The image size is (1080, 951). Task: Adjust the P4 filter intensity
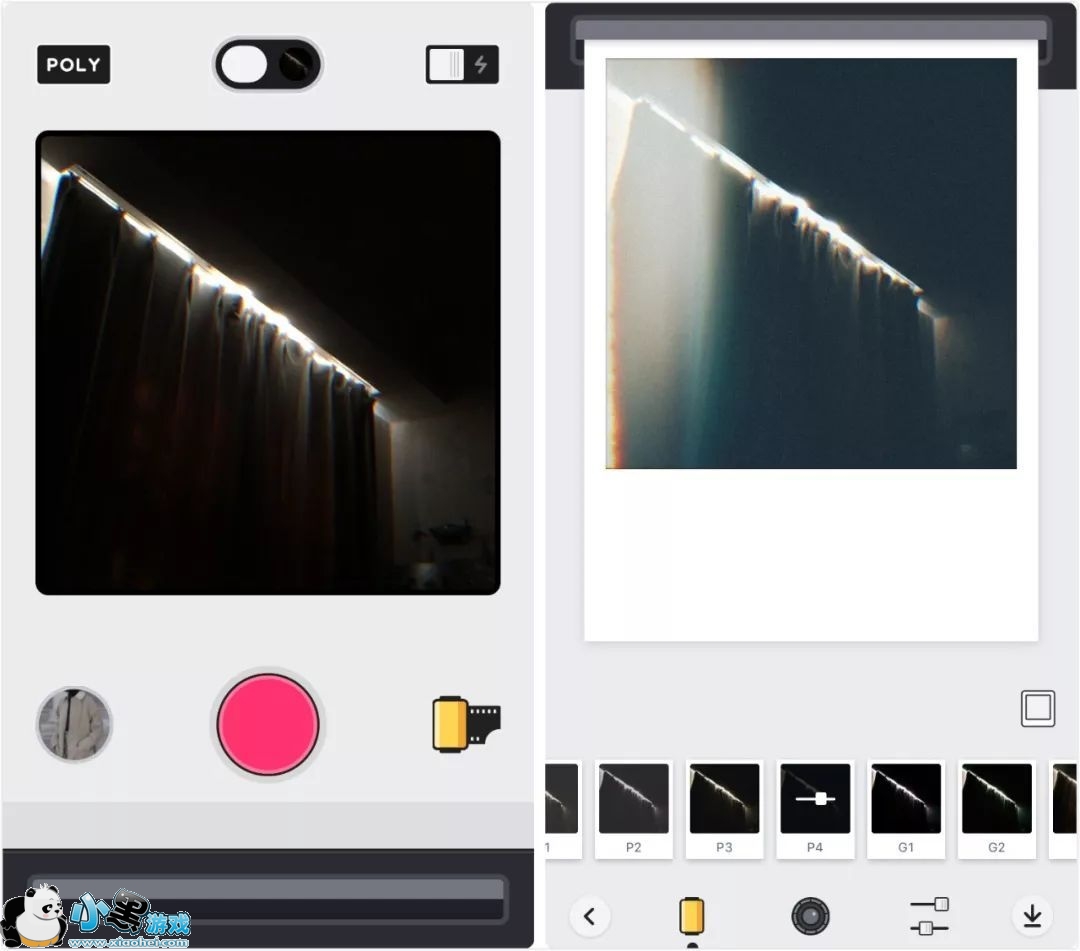tap(816, 809)
